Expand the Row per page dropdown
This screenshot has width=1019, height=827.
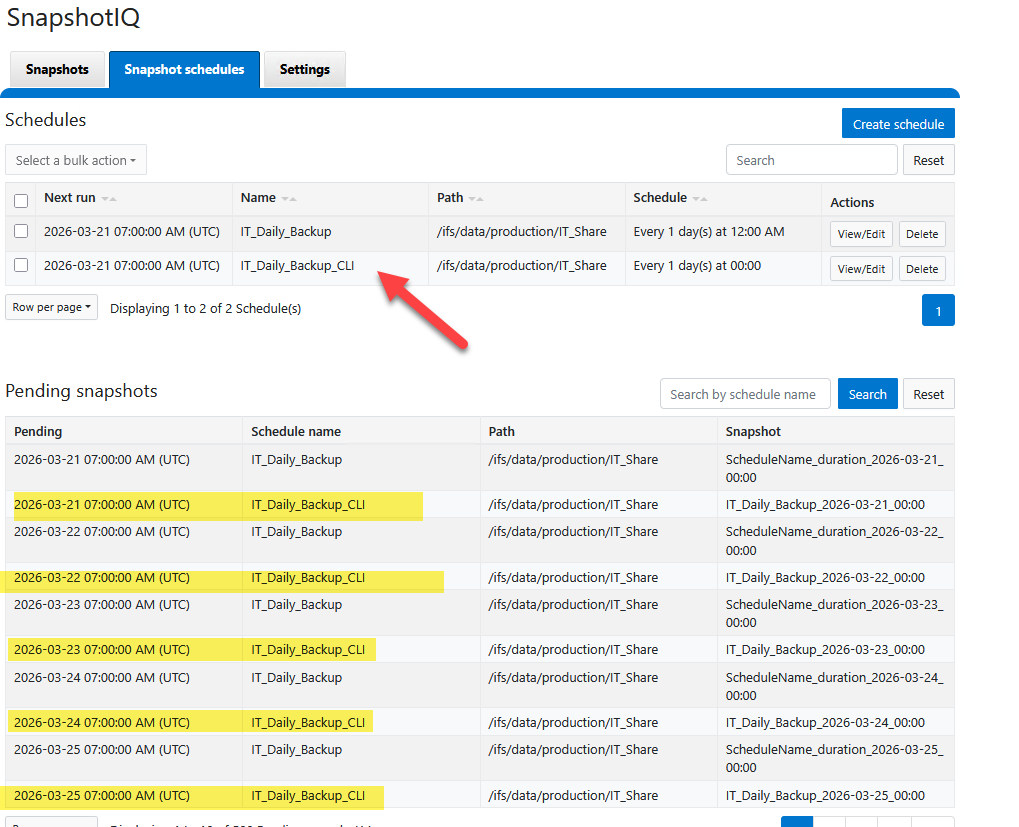coord(51,308)
